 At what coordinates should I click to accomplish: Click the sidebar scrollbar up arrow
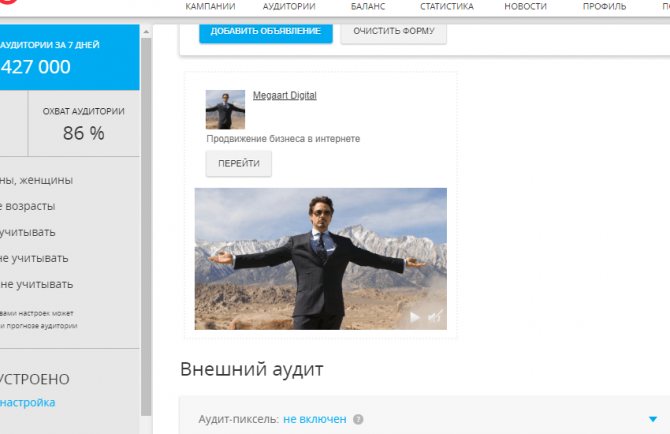pos(146,32)
